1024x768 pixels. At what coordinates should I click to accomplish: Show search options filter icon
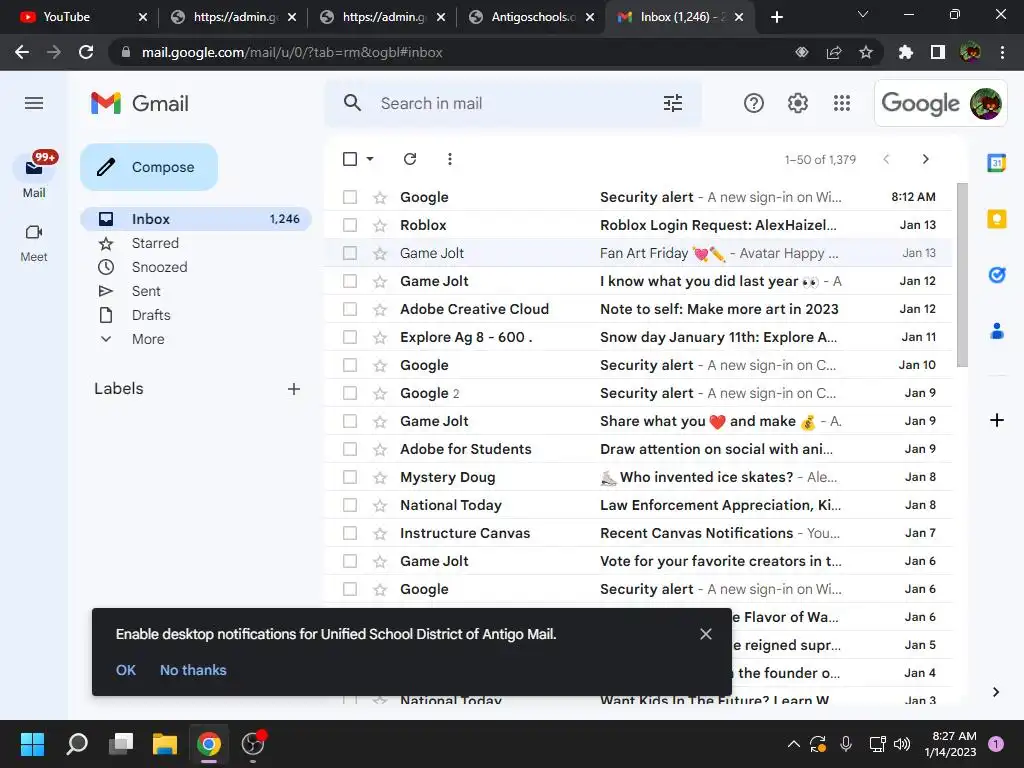pyautogui.click(x=673, y=103)
